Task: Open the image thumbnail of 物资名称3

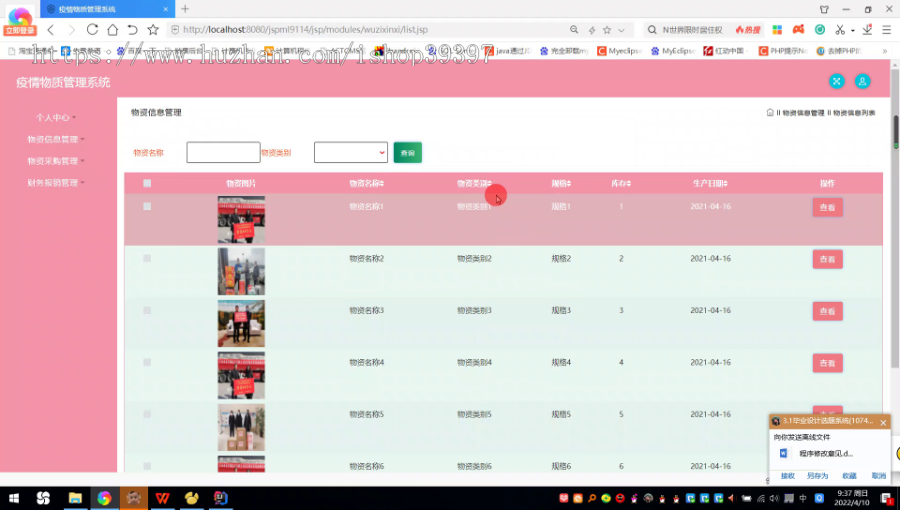Action: [241, 324]
